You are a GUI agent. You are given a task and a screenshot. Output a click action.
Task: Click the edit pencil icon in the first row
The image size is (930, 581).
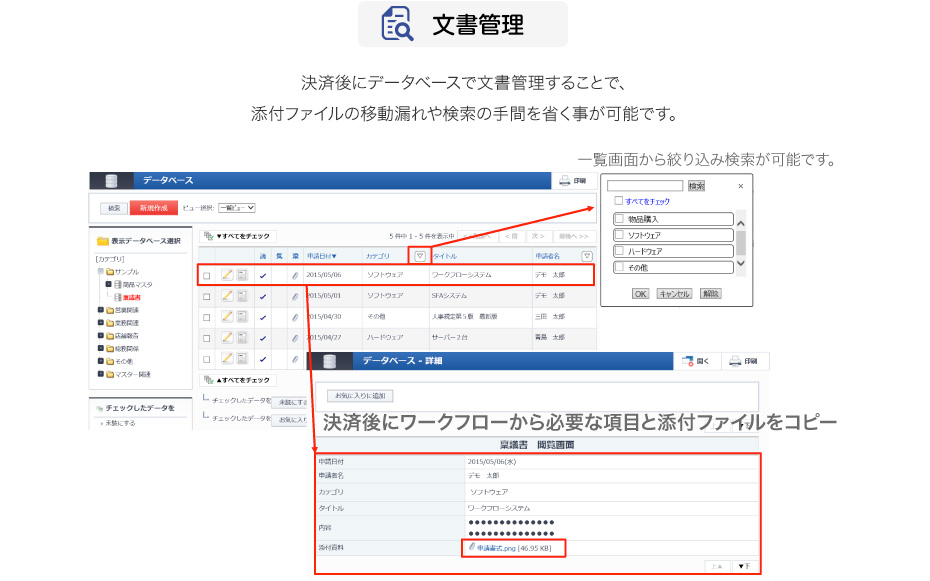point(227,275)
